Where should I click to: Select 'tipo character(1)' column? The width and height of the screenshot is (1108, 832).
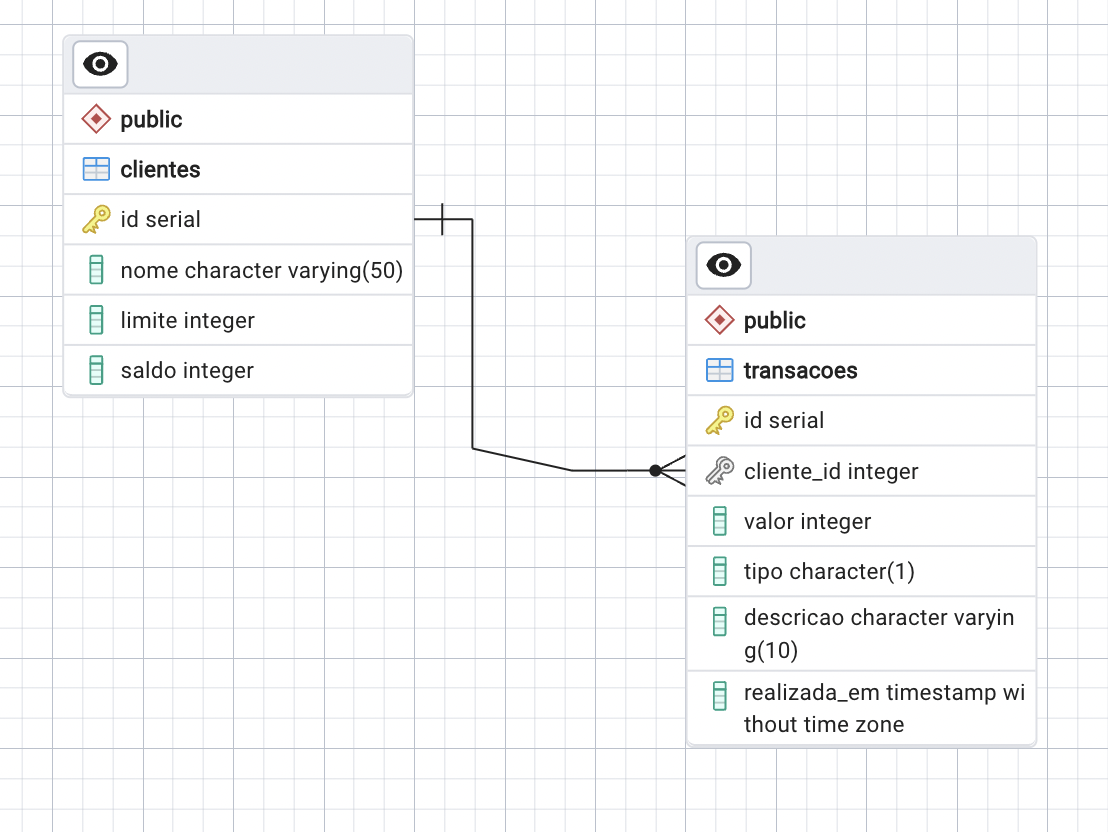click(861, 571)
